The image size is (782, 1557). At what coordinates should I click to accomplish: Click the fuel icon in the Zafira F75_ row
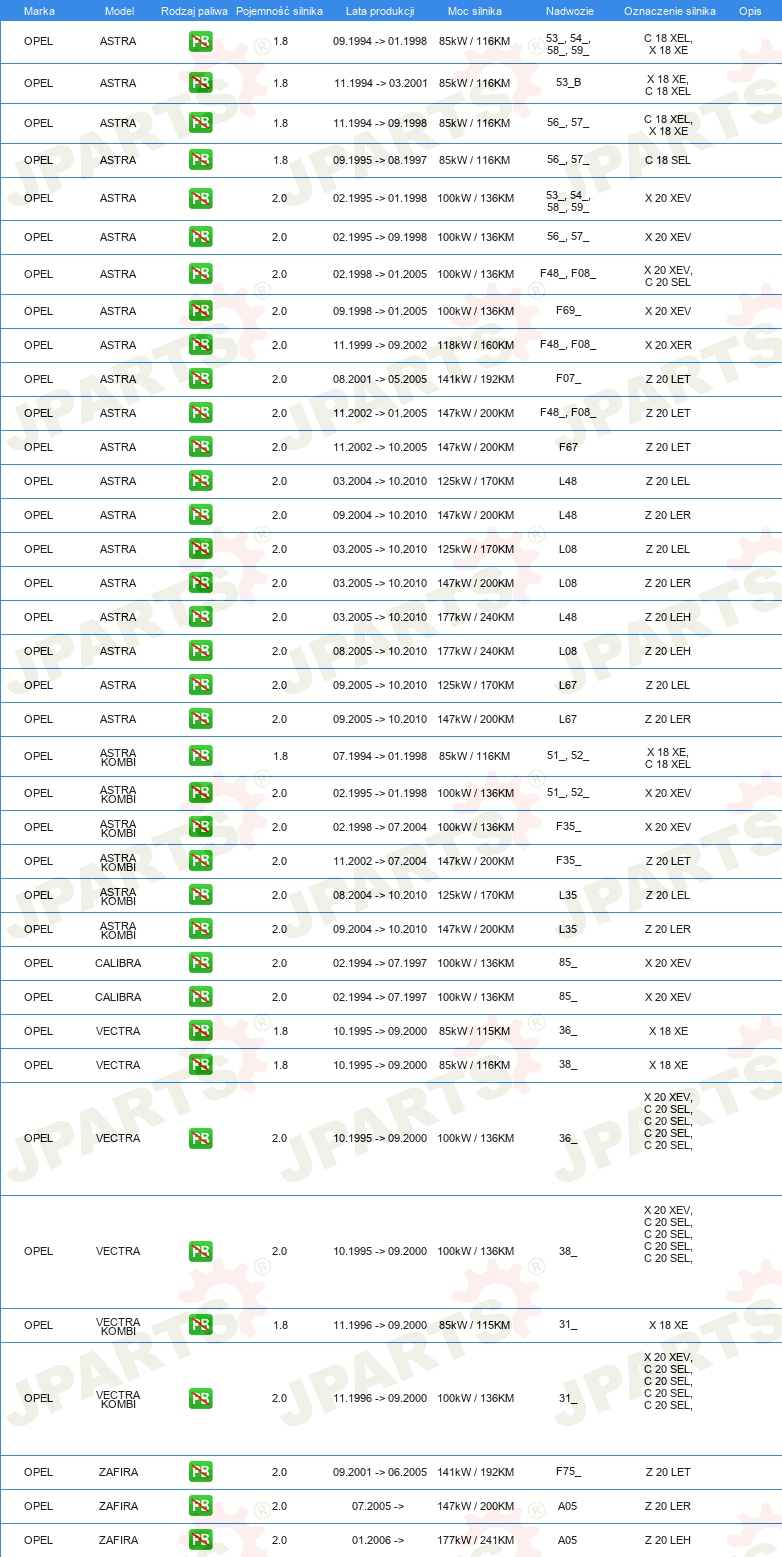coord(200,1472)
